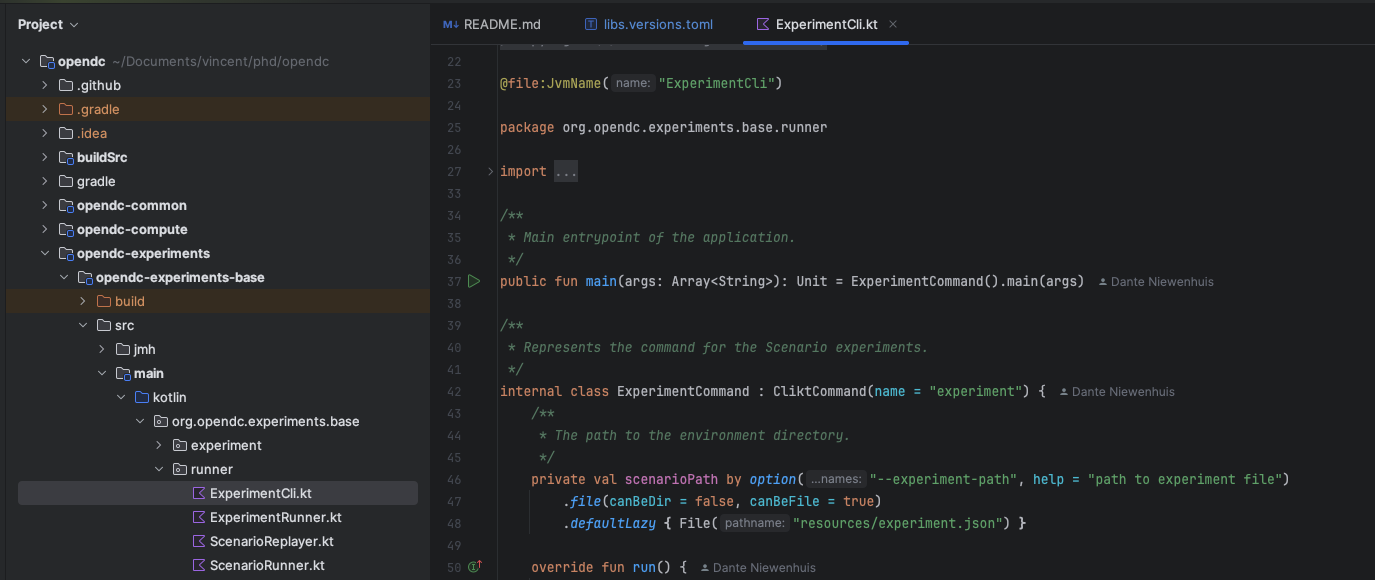Click the opendc project root module icon

(48, 61)
